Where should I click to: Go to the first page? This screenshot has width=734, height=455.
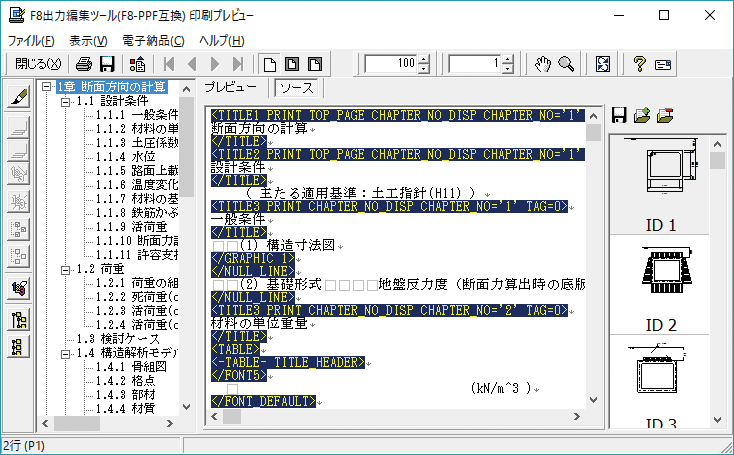(x=169, y=64)
